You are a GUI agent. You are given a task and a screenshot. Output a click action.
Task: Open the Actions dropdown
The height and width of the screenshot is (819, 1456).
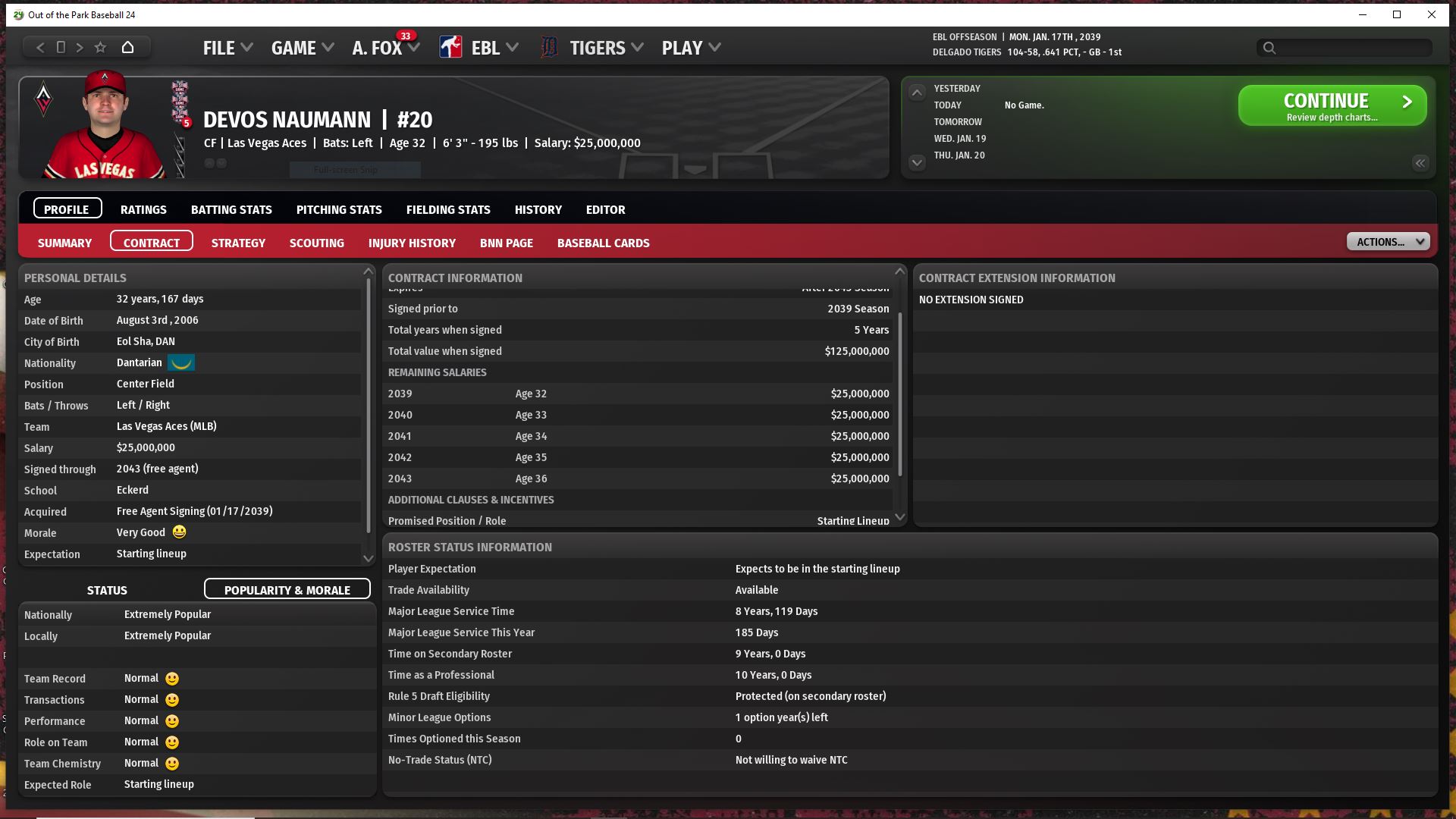1388,242
